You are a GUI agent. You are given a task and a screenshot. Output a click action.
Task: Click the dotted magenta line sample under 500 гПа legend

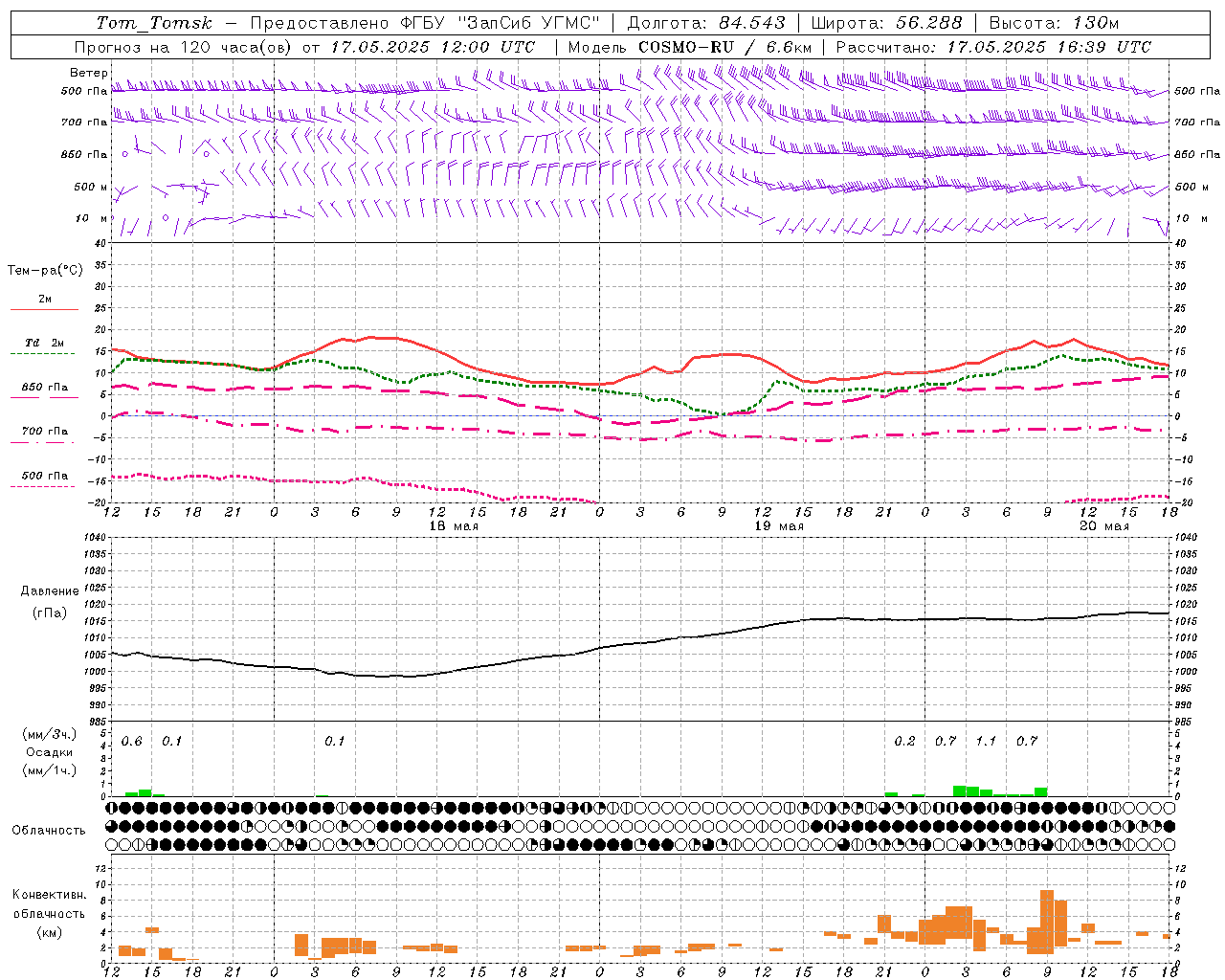pyautogui.click(x=42, y=486)
